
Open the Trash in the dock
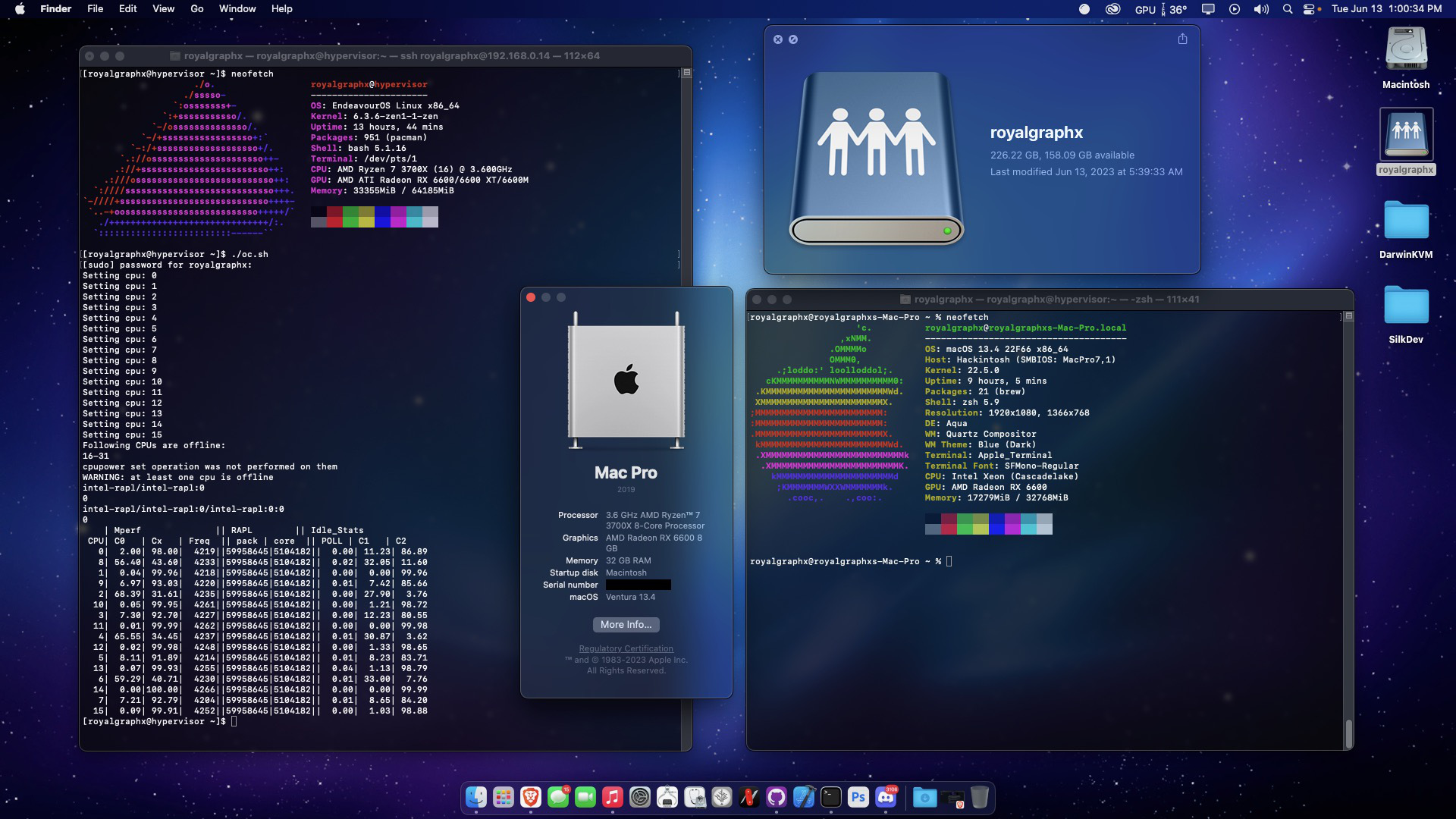click(x=979, y=797)
